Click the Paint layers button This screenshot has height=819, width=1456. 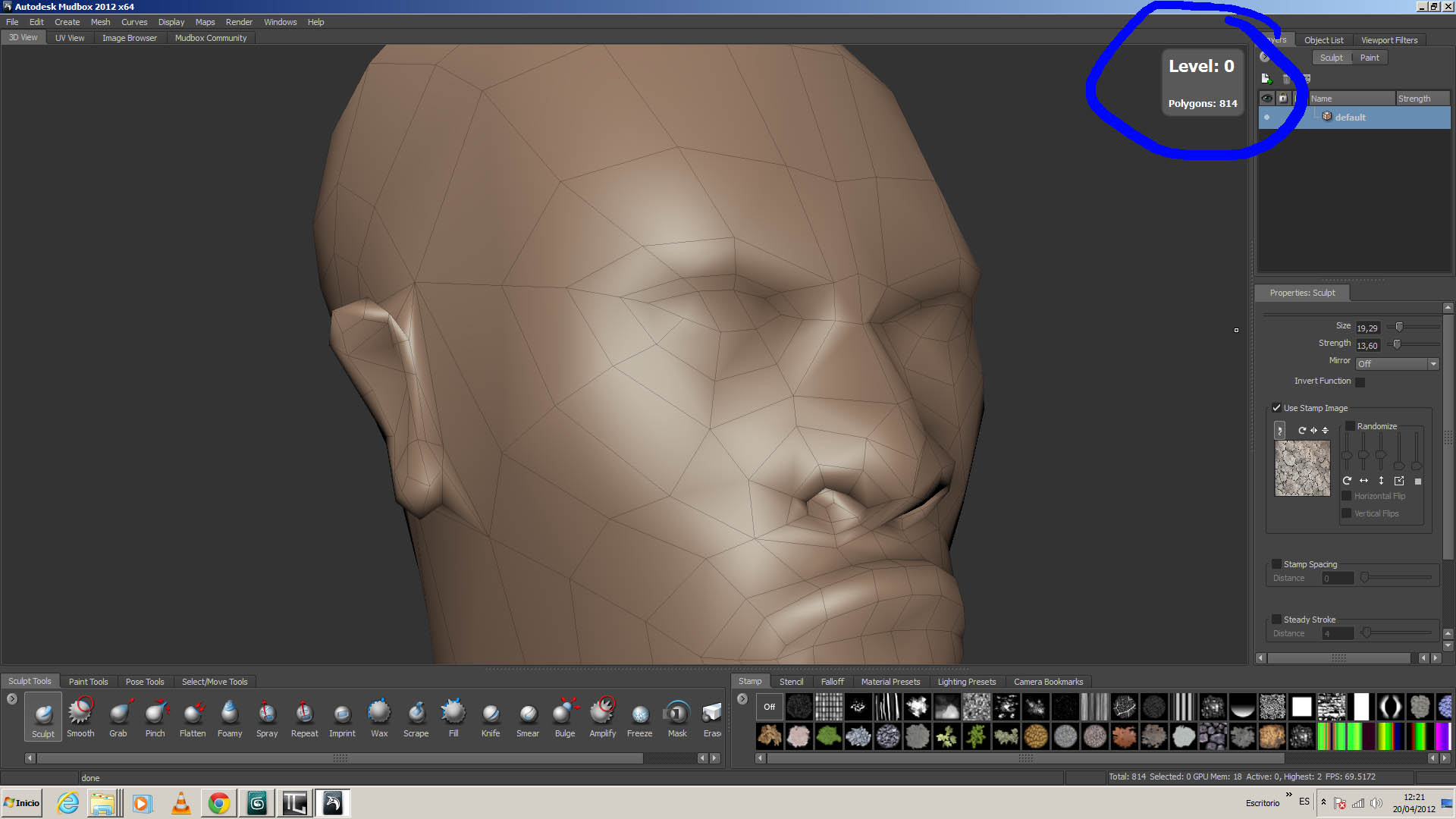[x=1370, y=58]
